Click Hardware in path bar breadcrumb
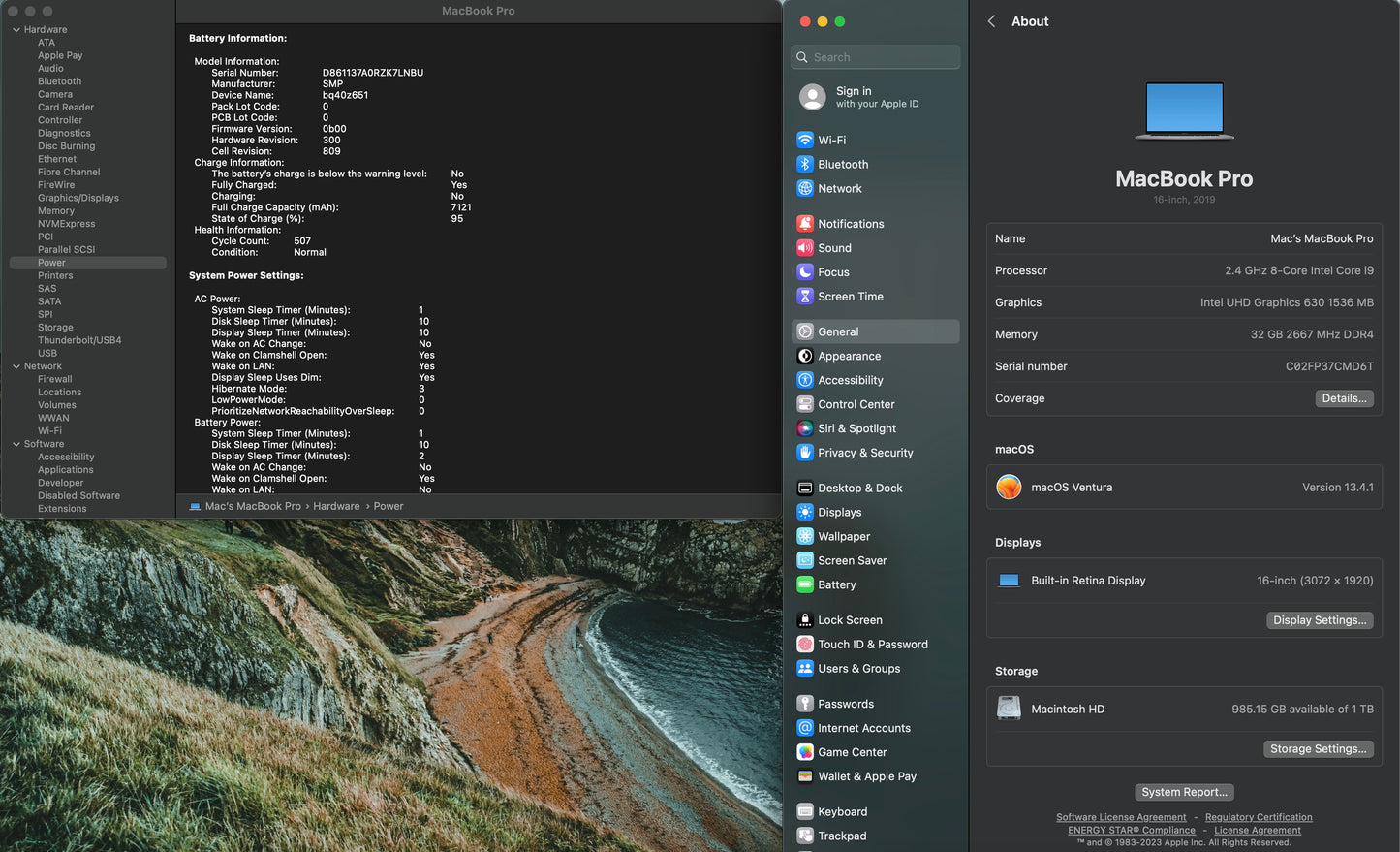Image resolution: width=1400 pixels, height=852 pixels. [x=336, y=506]
